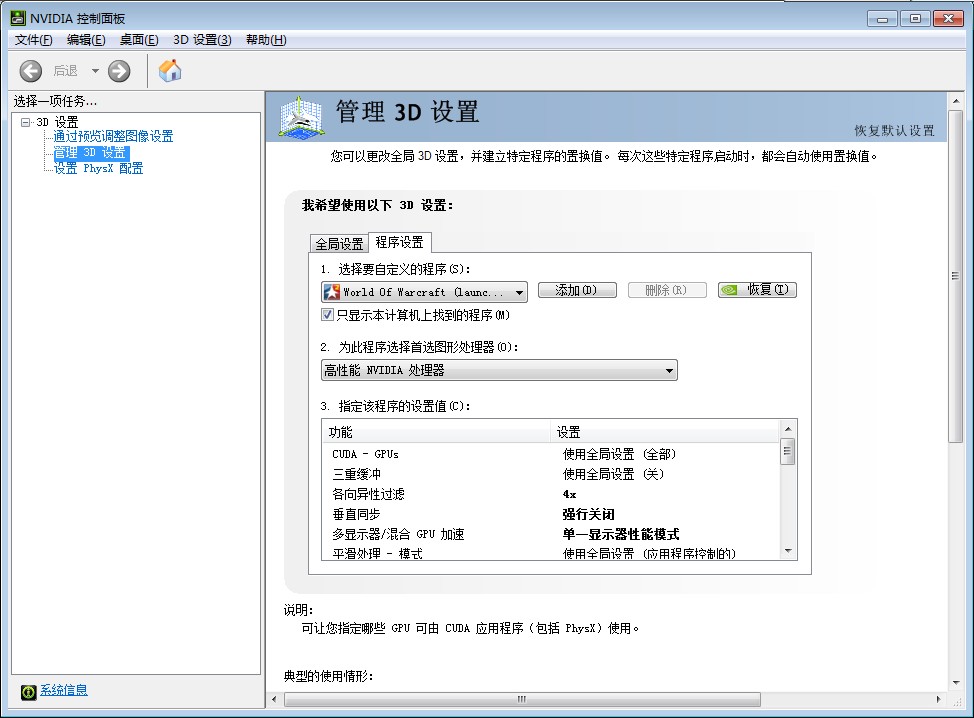
Task: Click the 强行关闭 setting value
Action: (x=589, y=514)
